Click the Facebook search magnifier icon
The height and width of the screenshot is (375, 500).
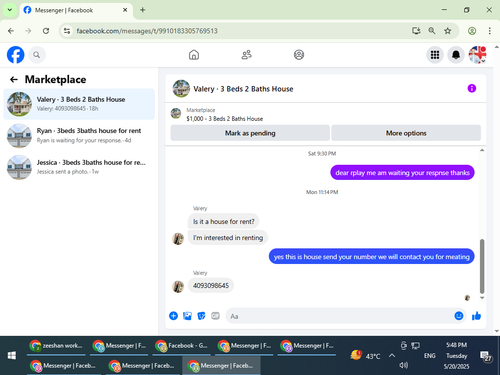37,55
